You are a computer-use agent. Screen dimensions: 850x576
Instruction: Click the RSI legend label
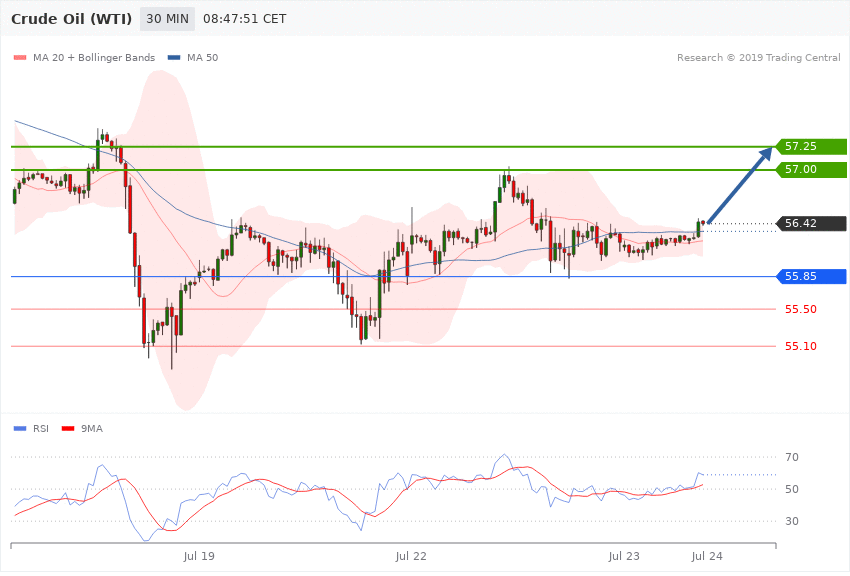41,429
